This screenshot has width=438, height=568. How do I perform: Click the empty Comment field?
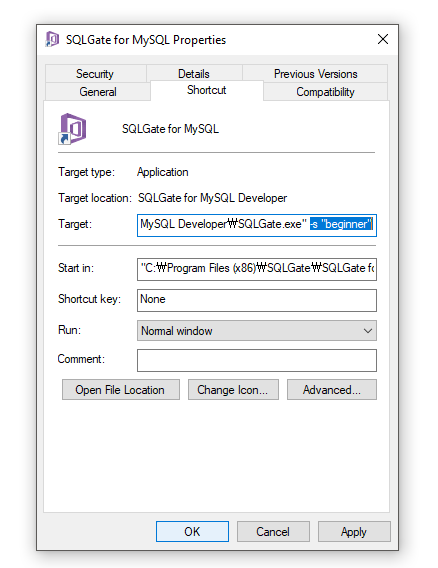click(x=257, y=360)
